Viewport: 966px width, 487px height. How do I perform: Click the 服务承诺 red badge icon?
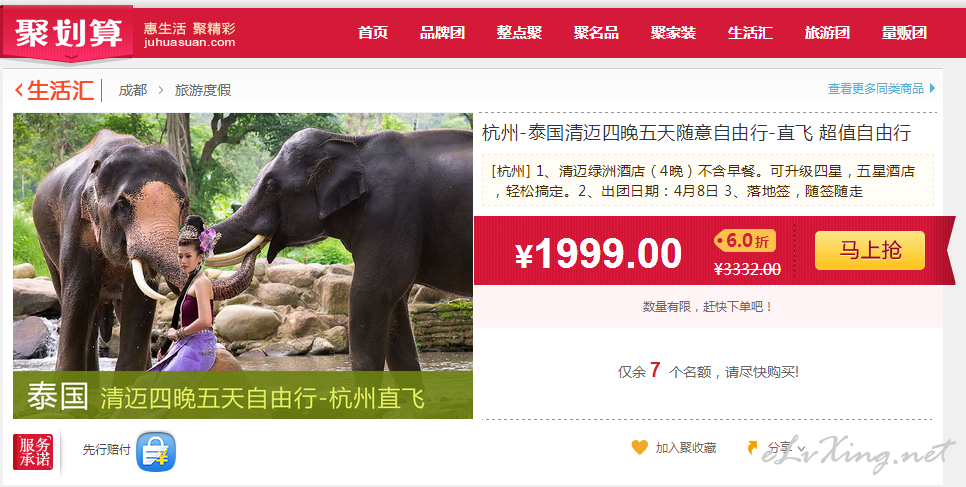pyautogui.click(x=33, y=452)
